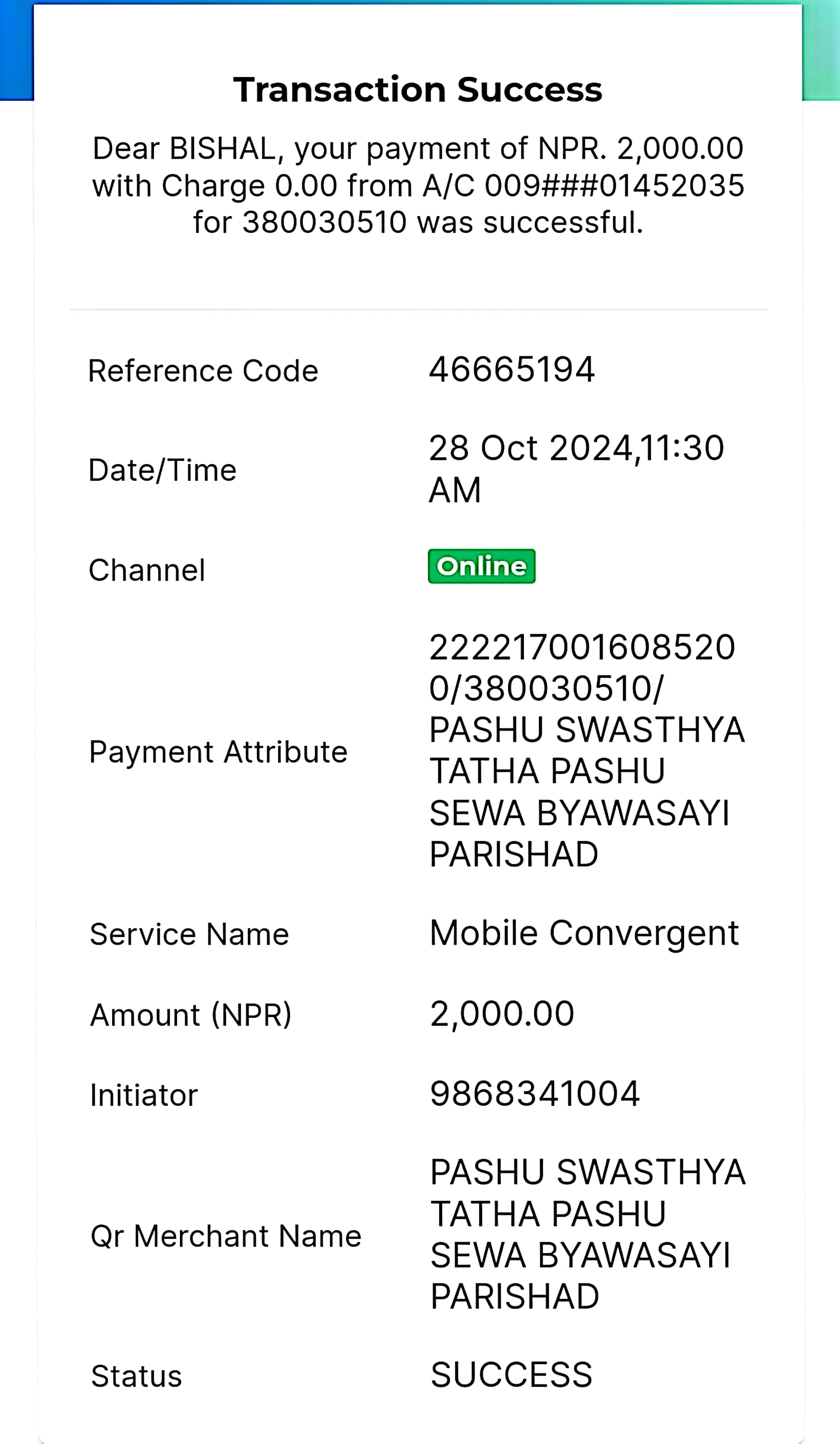Viewport: 840px width, 1444px height.
Task: Select the SUCCESS status value
Action: tap(512, 1375)
